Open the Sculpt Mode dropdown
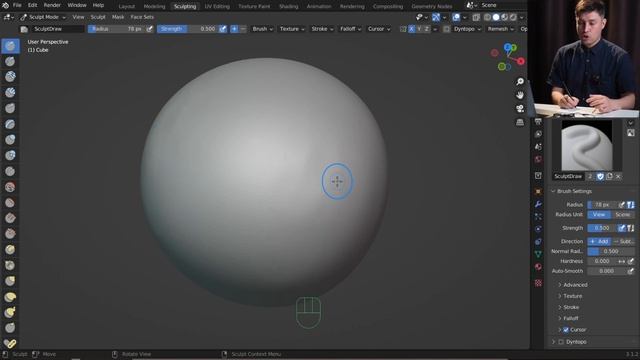The image size is (640, 360). tap(43, 17)
